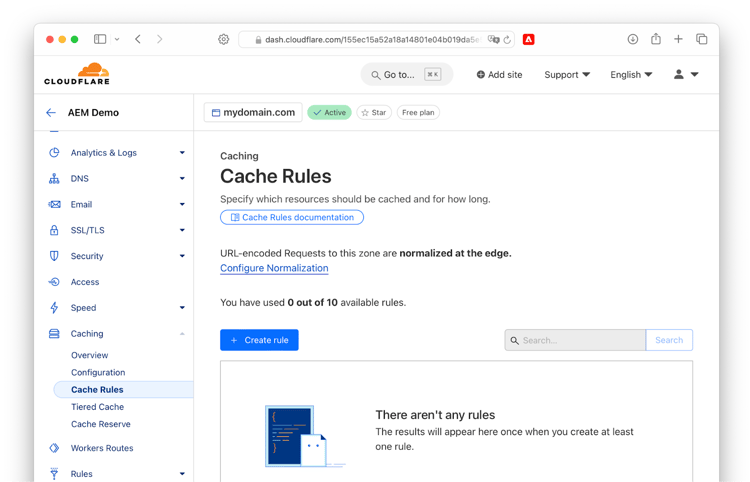This screenshot has height=482, width=750.
Task: Click the back arrow beside AEM Demo
Action: point(51,112)
